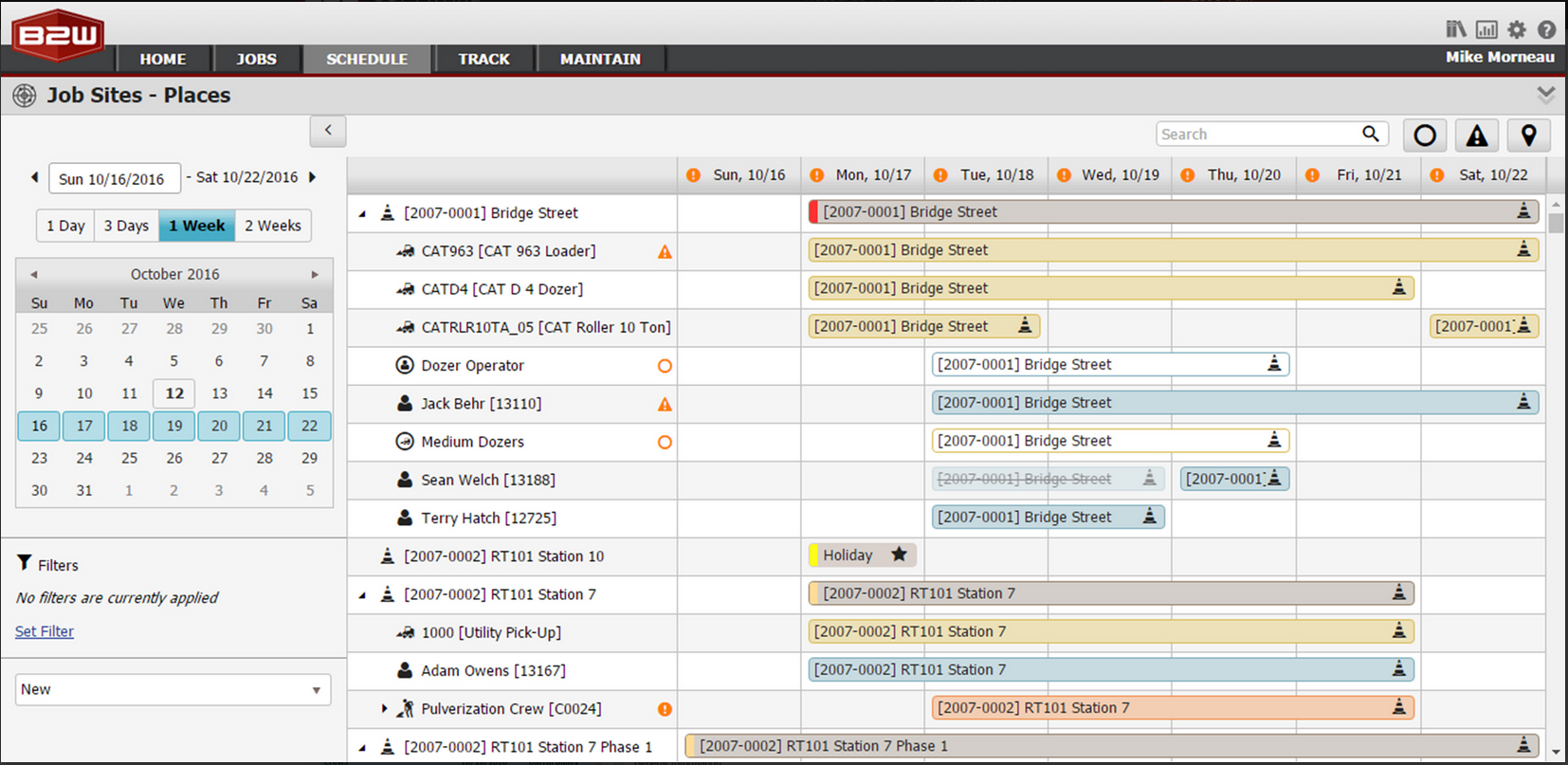Click the filter funnel icon
Image resolution: width=1568 pixels, height=765 pixels.
(25, 563)
